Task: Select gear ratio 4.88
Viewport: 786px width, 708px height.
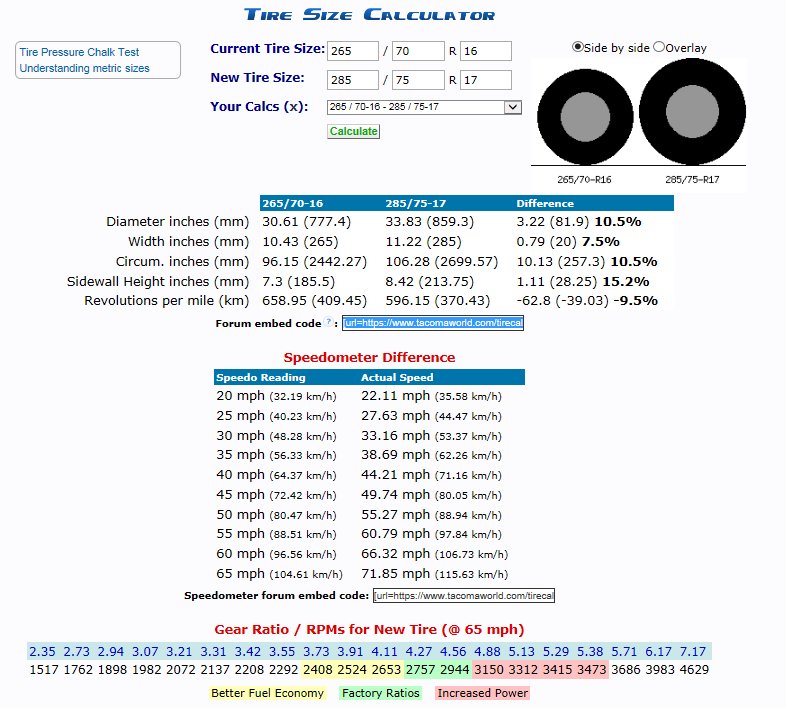Action: (x=487, y=652)
